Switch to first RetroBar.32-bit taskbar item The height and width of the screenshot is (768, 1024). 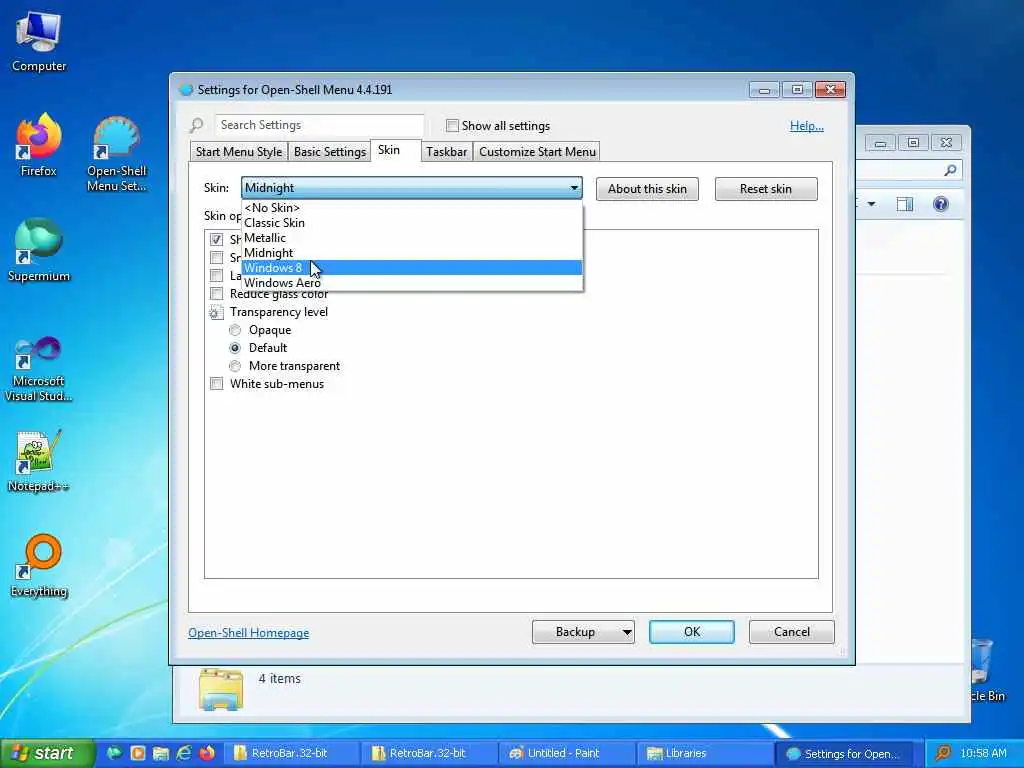click(292, 753)
